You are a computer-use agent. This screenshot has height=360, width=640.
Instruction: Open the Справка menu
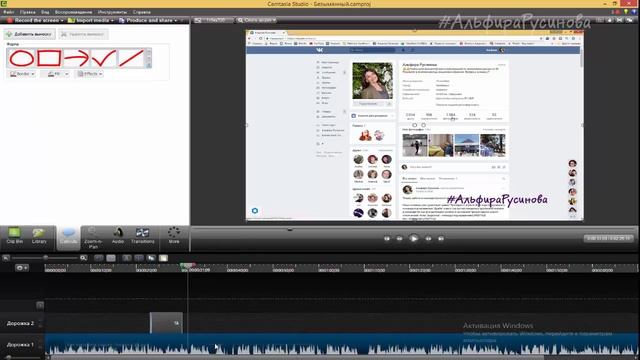[142, 12]
